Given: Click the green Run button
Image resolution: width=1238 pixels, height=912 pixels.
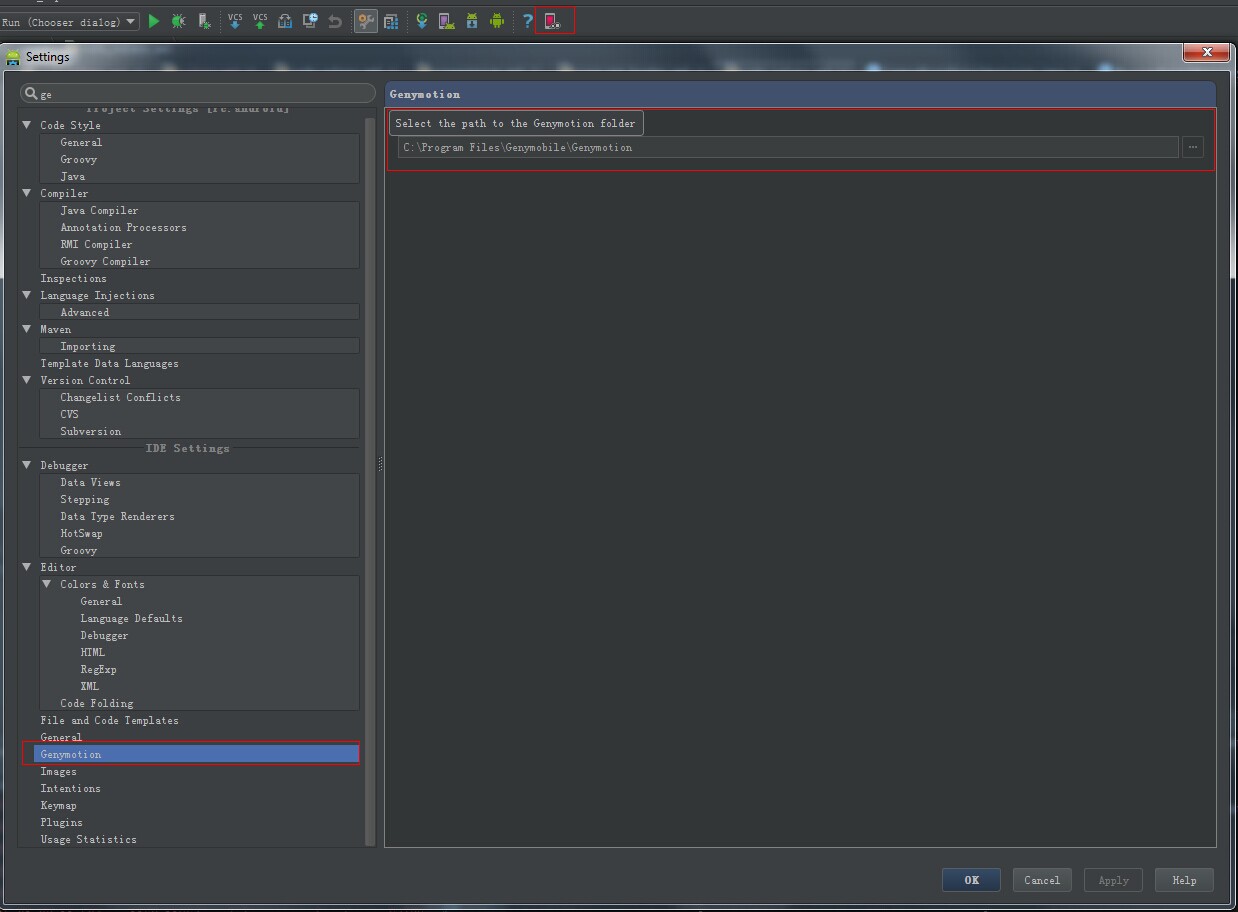Looking at the screenshot, I should click(154, 21).
